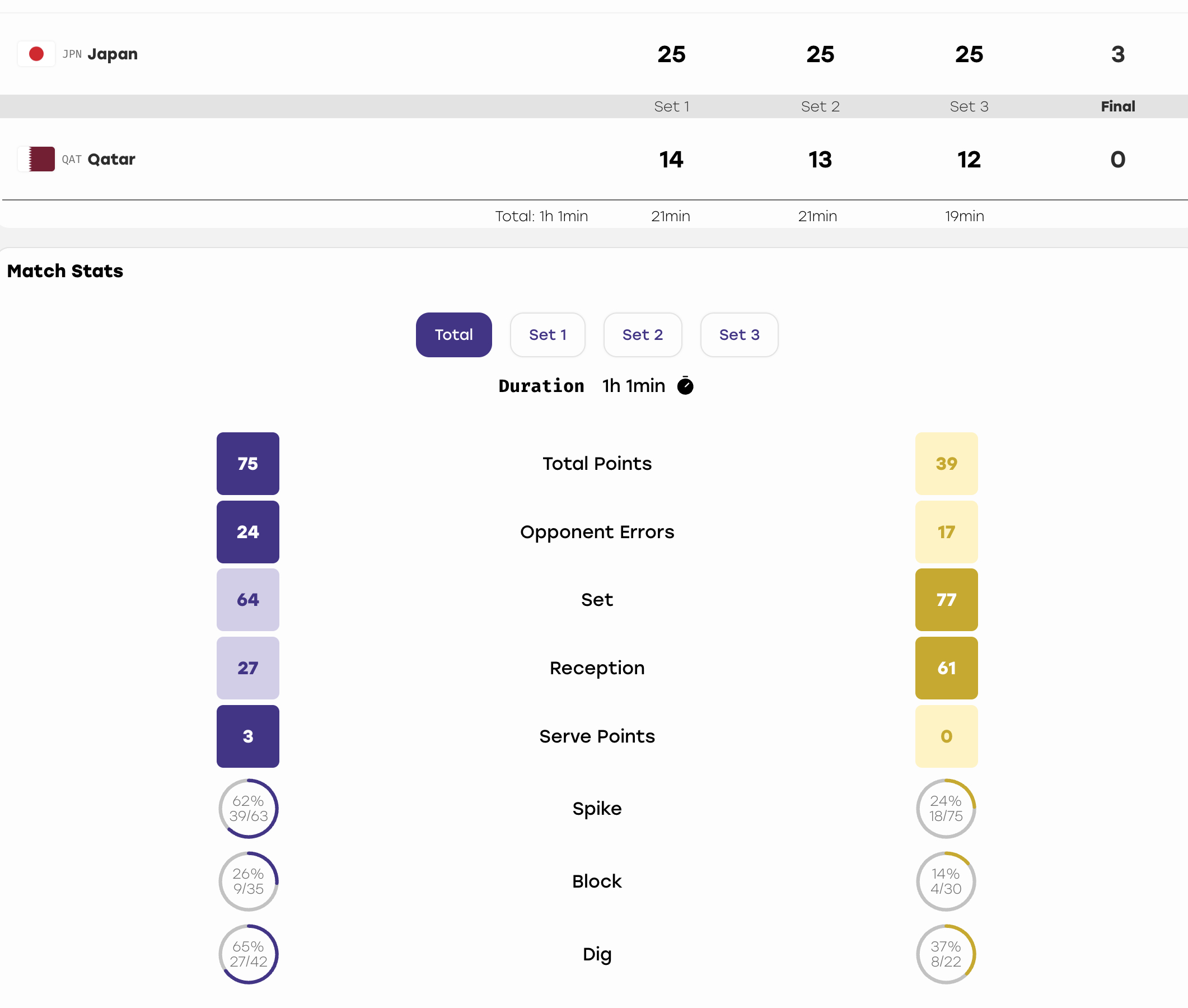Click Japan's 65% Dig progress ring
This screenshot has height=1008, width=1188.
[x=248, y=954]
